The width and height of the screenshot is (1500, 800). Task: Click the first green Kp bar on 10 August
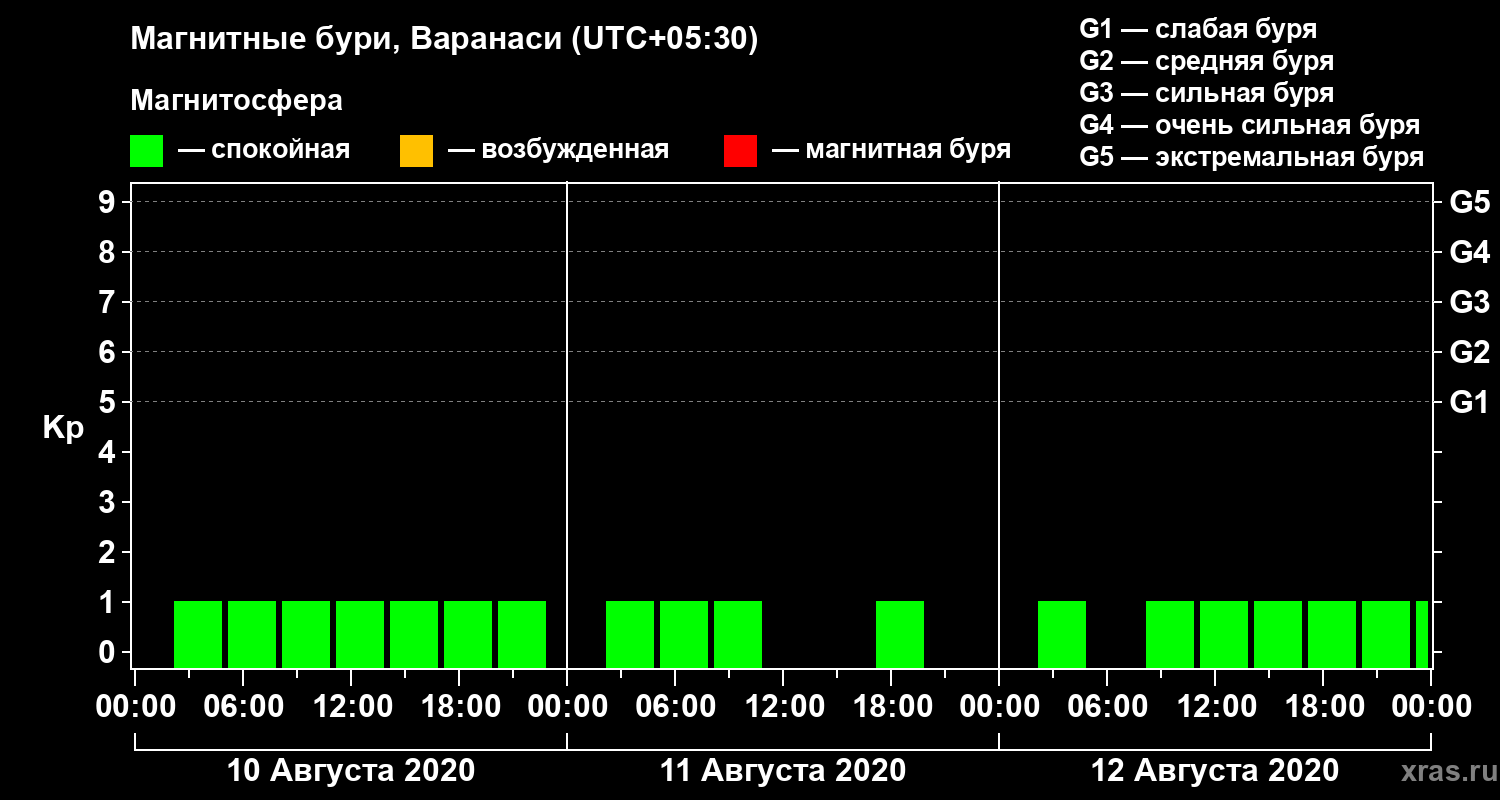[x=198, y=634]
